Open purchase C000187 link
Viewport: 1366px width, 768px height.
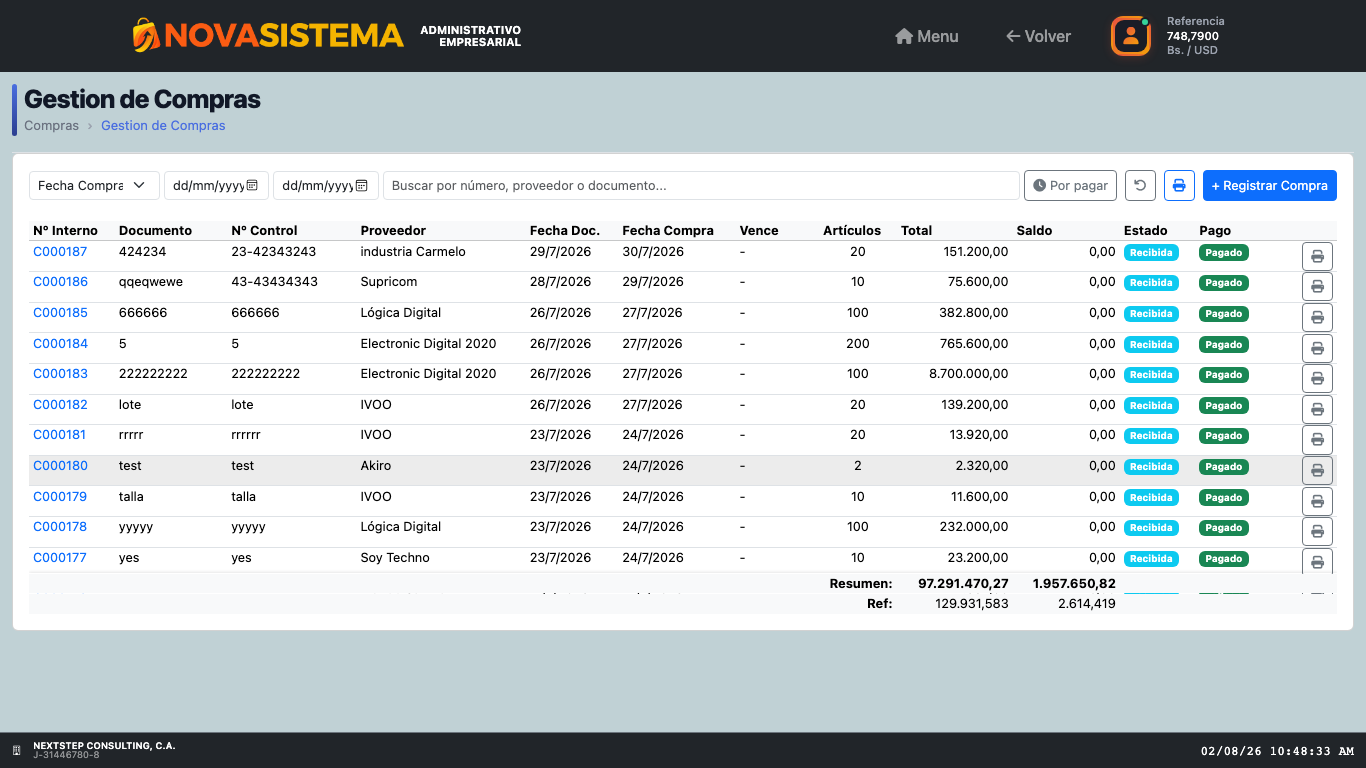(60, 252)
